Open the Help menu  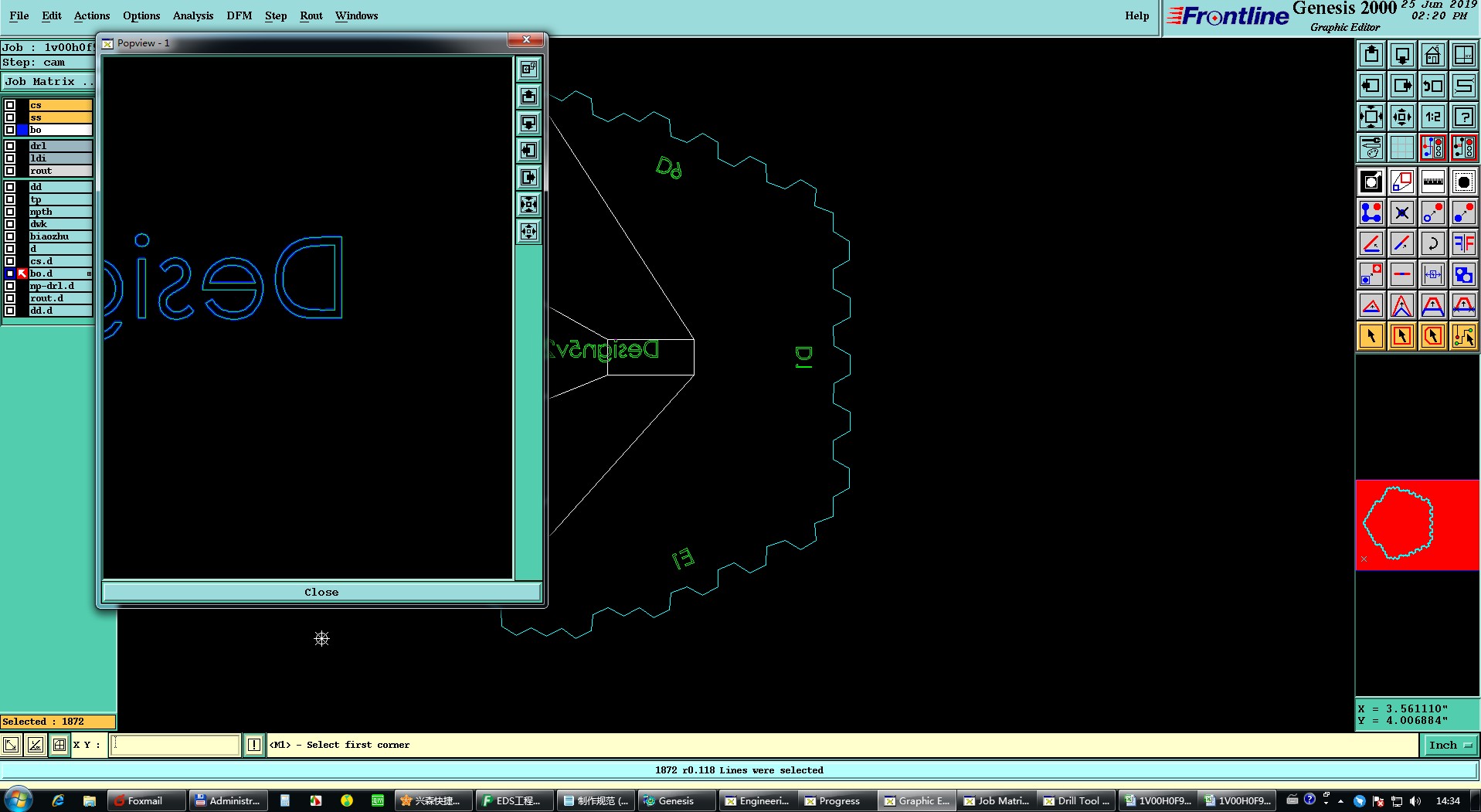pos(1137,15)
